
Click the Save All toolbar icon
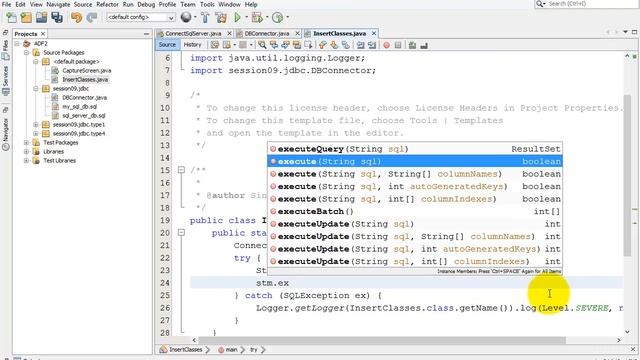point(57,17)
